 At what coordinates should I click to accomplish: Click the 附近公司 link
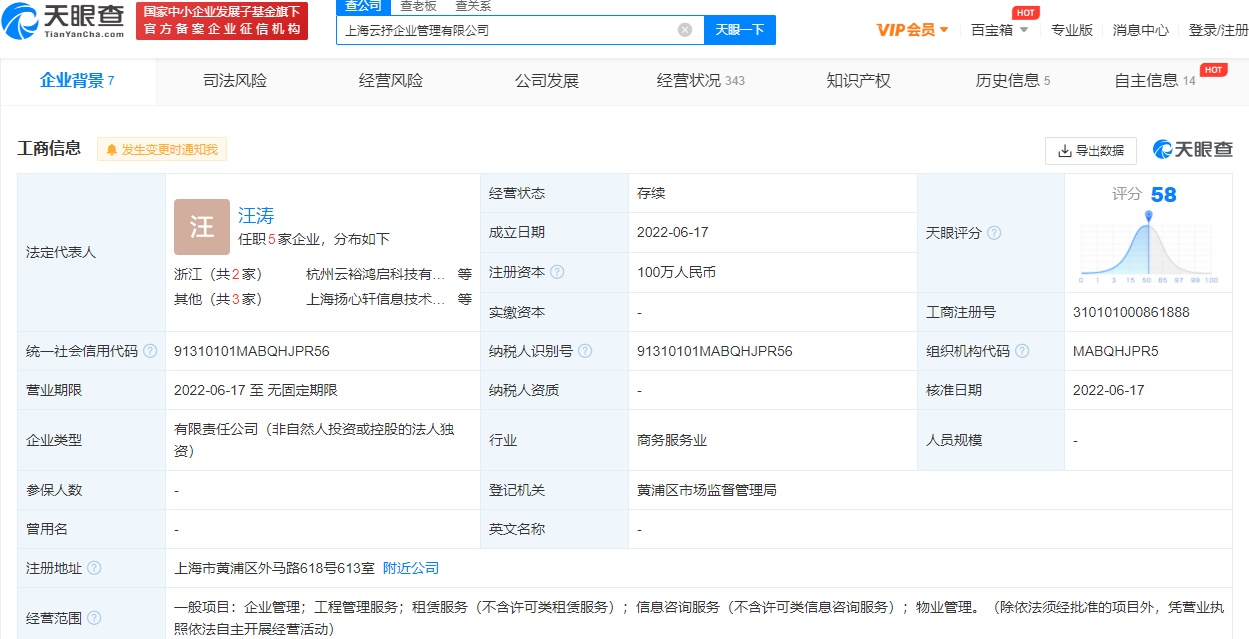point(411,568)
